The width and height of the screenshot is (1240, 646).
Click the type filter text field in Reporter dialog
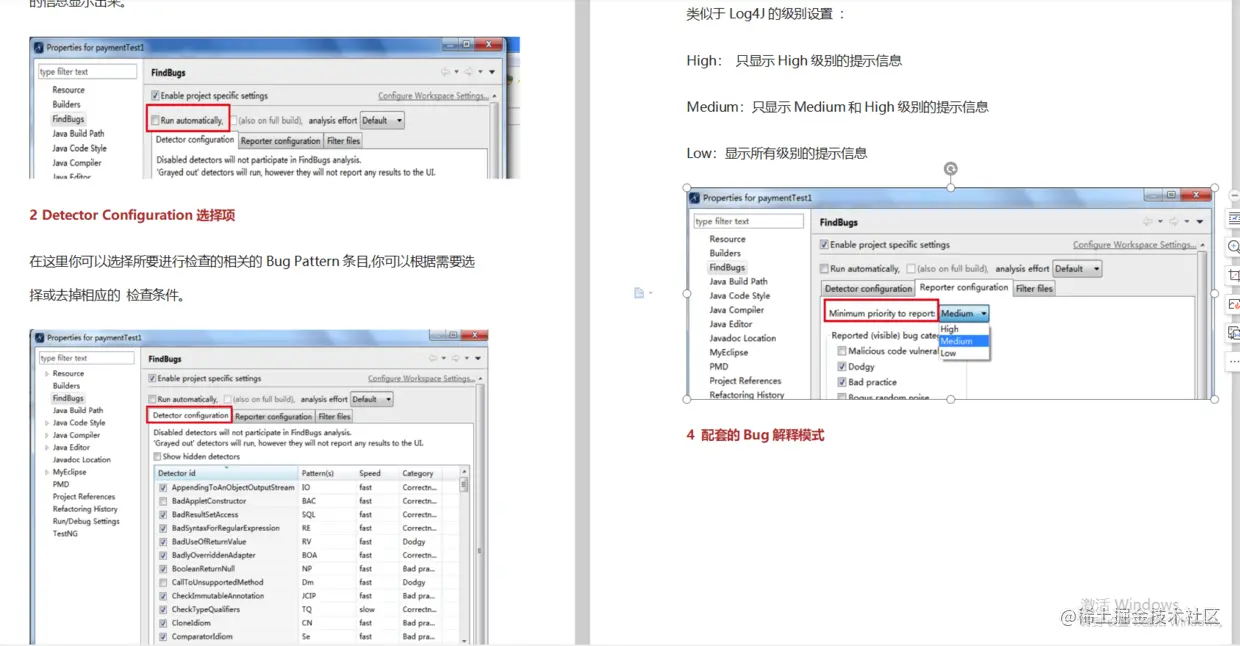[x=749, y=221]
